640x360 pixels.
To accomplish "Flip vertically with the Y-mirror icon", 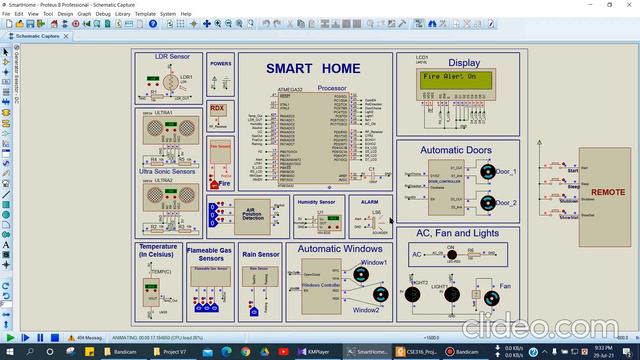I will click(6, 324).
